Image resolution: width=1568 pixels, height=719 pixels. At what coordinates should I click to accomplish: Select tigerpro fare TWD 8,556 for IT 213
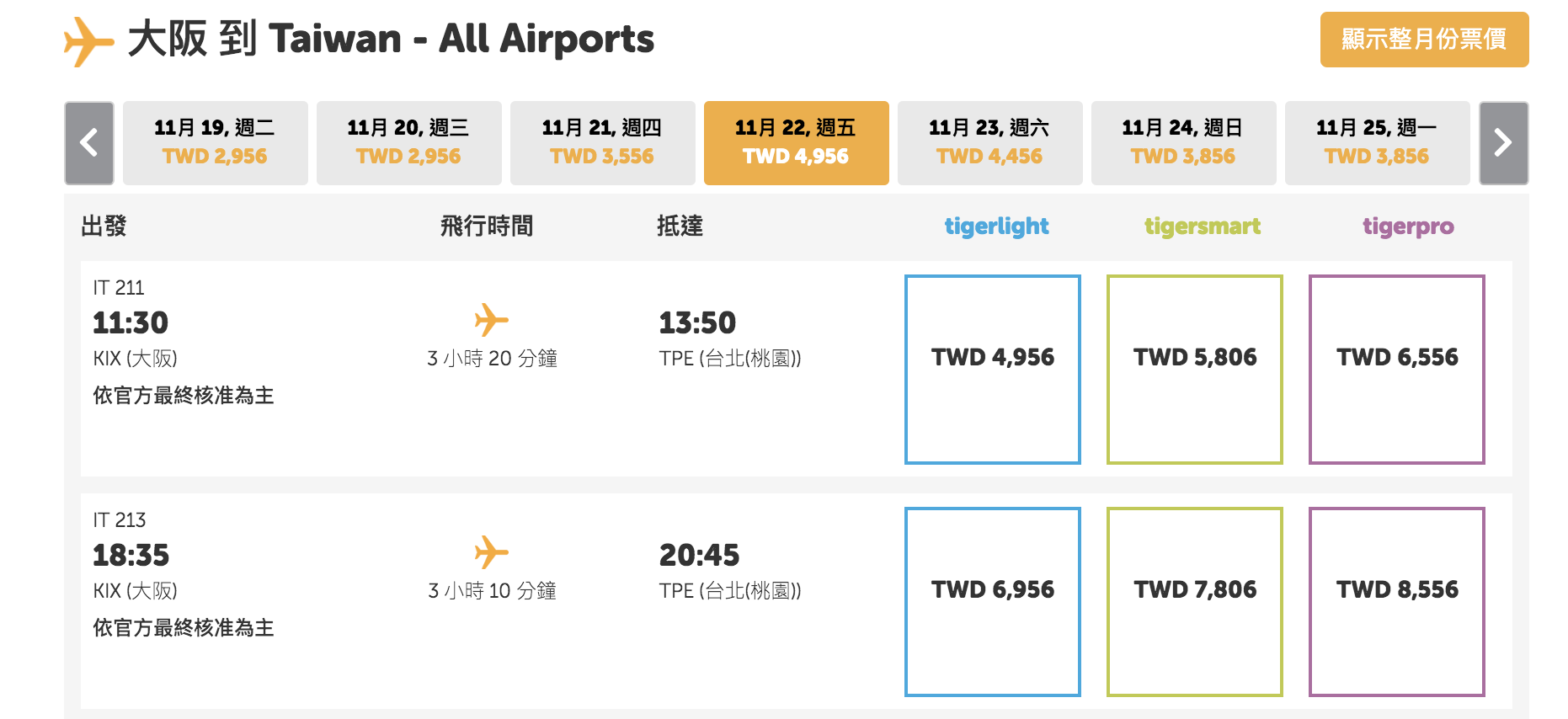1397,602
